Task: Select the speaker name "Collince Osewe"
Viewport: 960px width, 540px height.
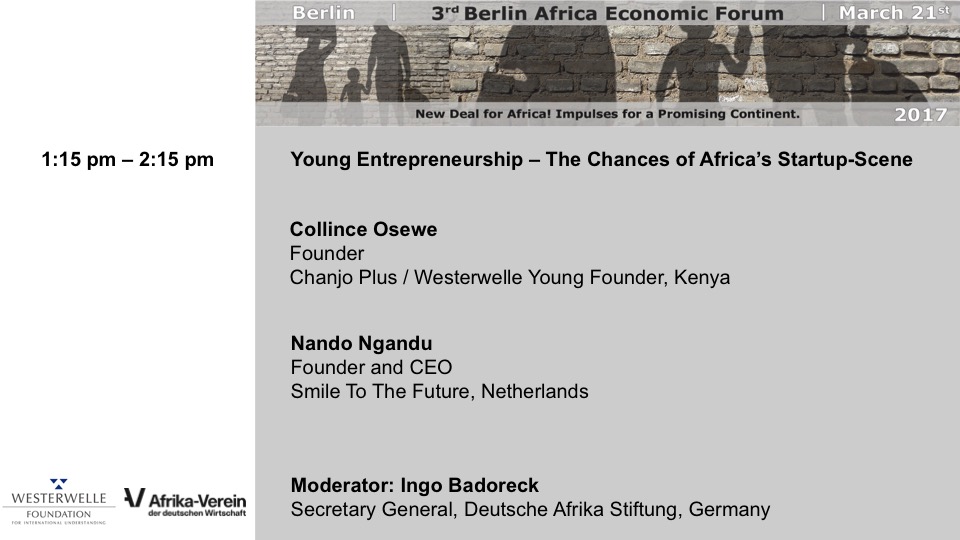Action: pyautogui.click(x=363, y=230)
